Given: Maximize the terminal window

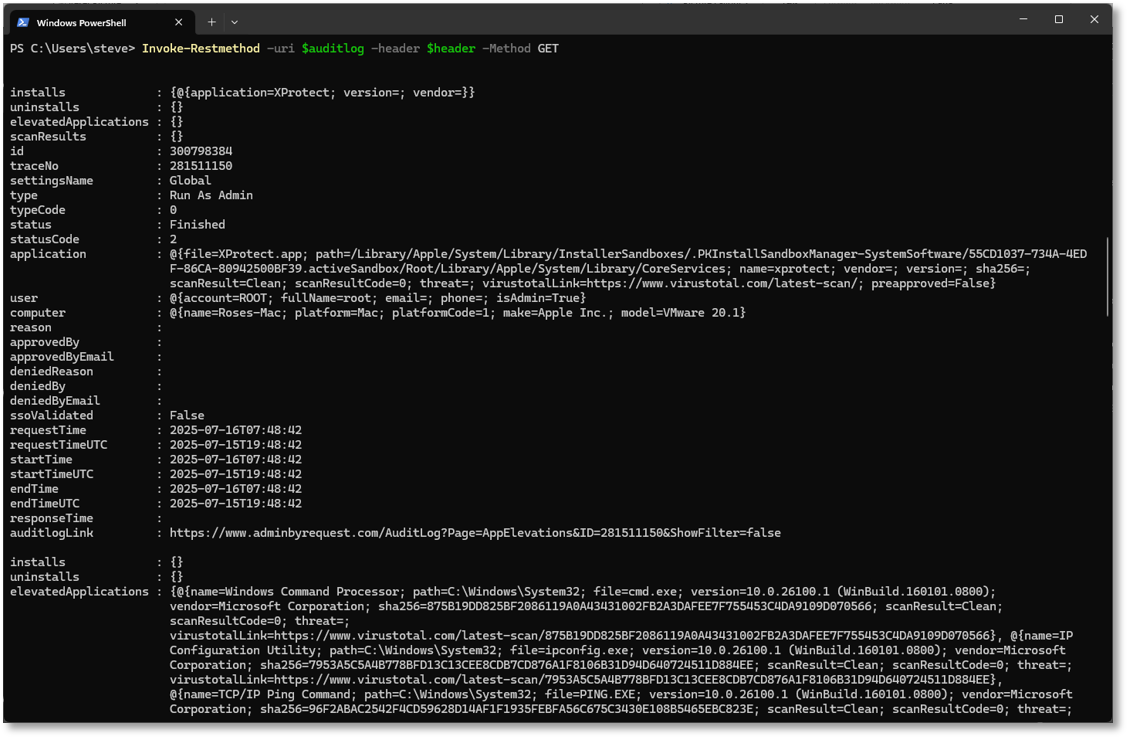Looking at the screenshot, I should click(1059, 20).
